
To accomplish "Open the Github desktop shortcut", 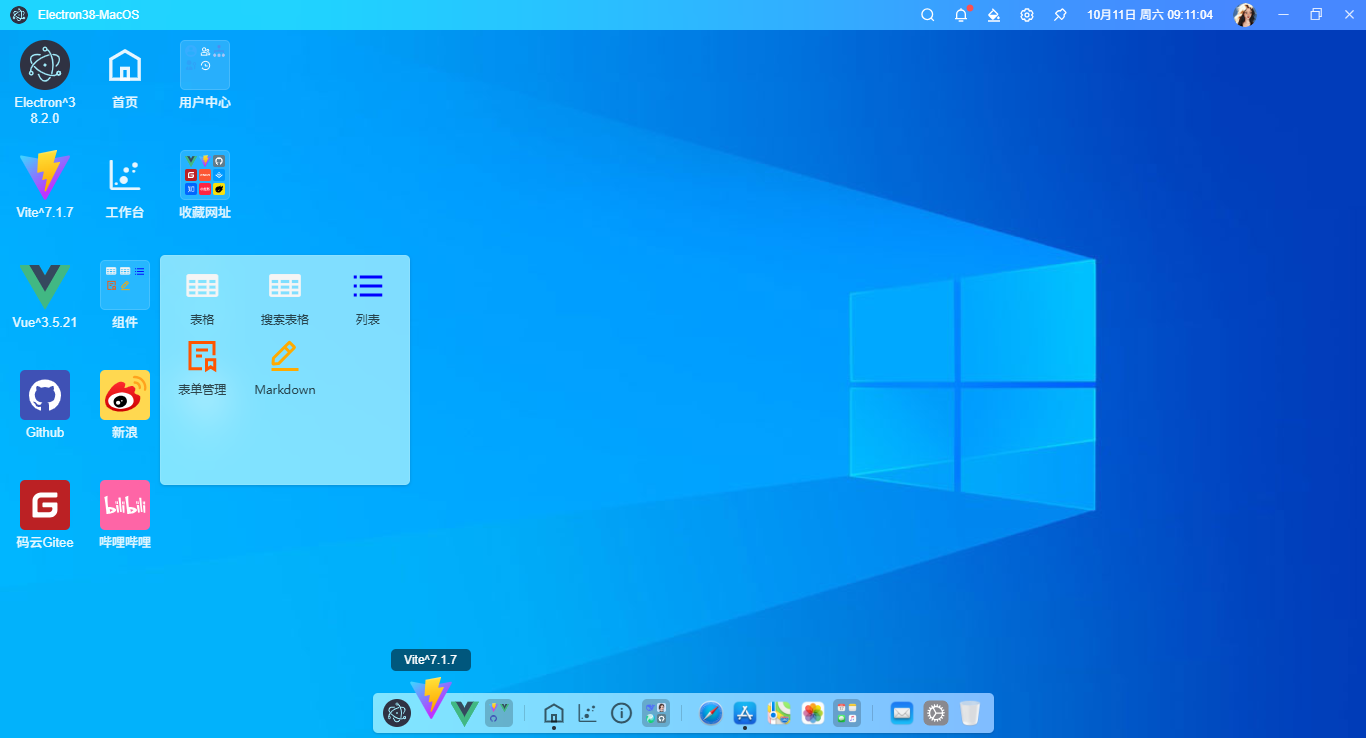I will (x=45, y=395).
